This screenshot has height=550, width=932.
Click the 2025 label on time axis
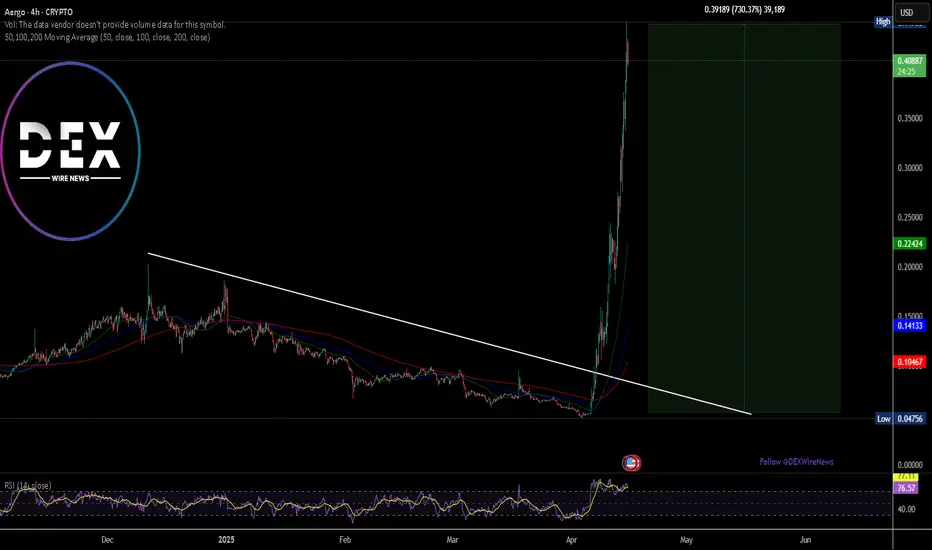tap(226, 540)
